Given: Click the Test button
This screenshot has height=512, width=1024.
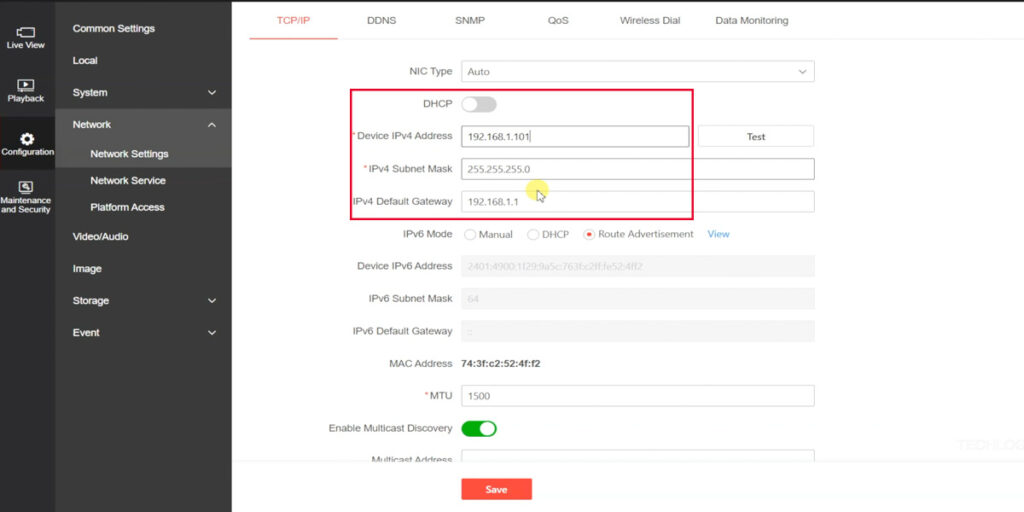Looking at the screenshot, I should [755, 137].
